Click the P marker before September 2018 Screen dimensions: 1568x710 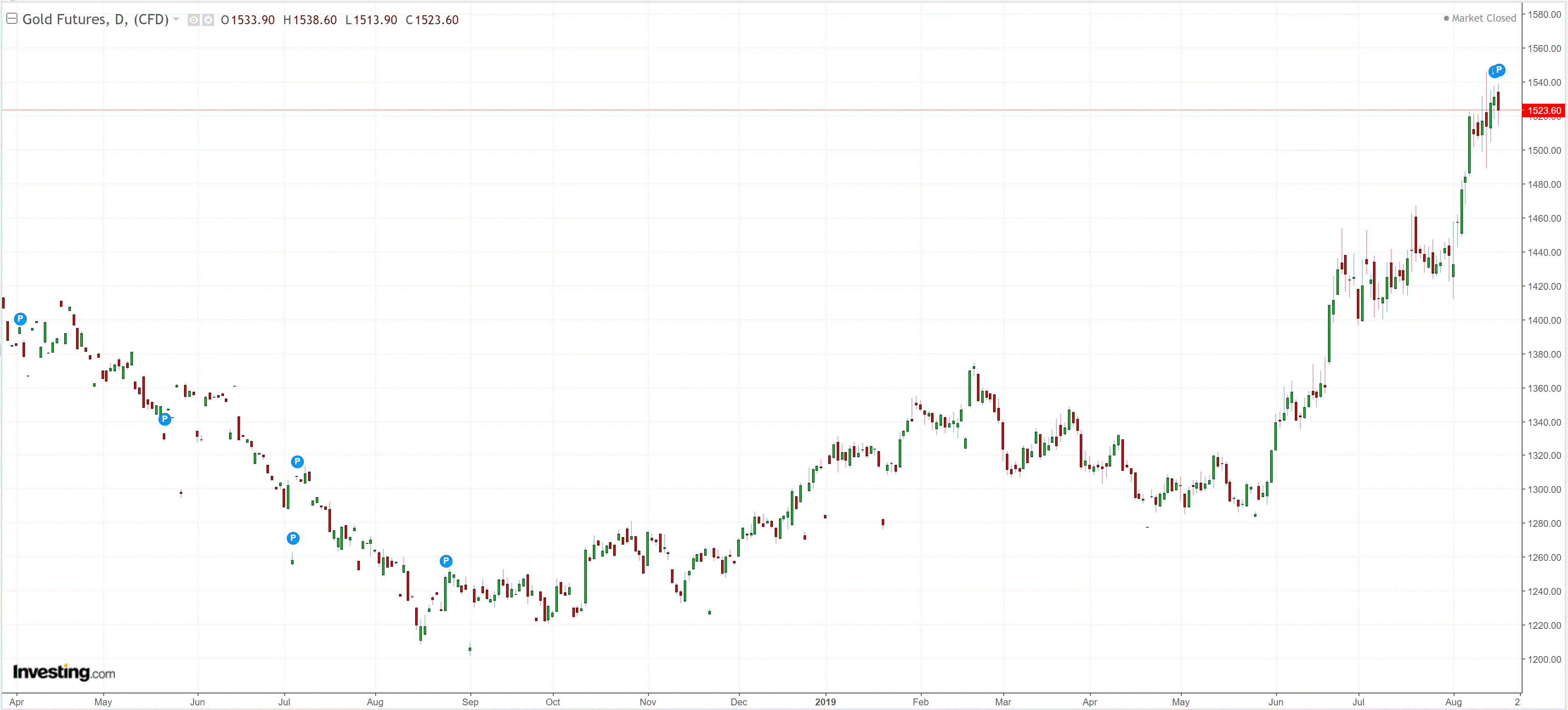point(446,562)
